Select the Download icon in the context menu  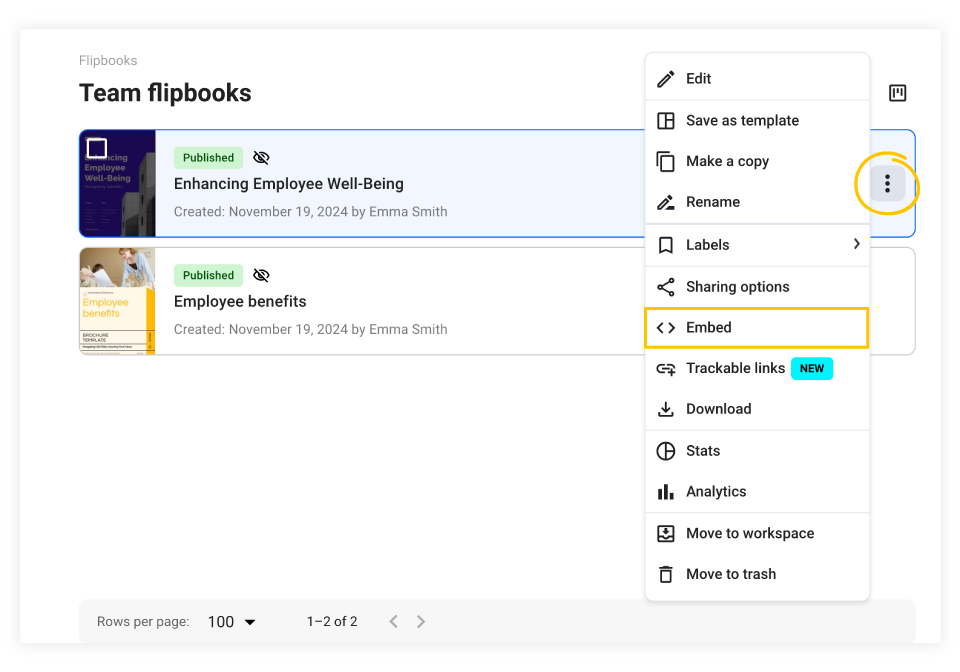(x=666, y=409)
